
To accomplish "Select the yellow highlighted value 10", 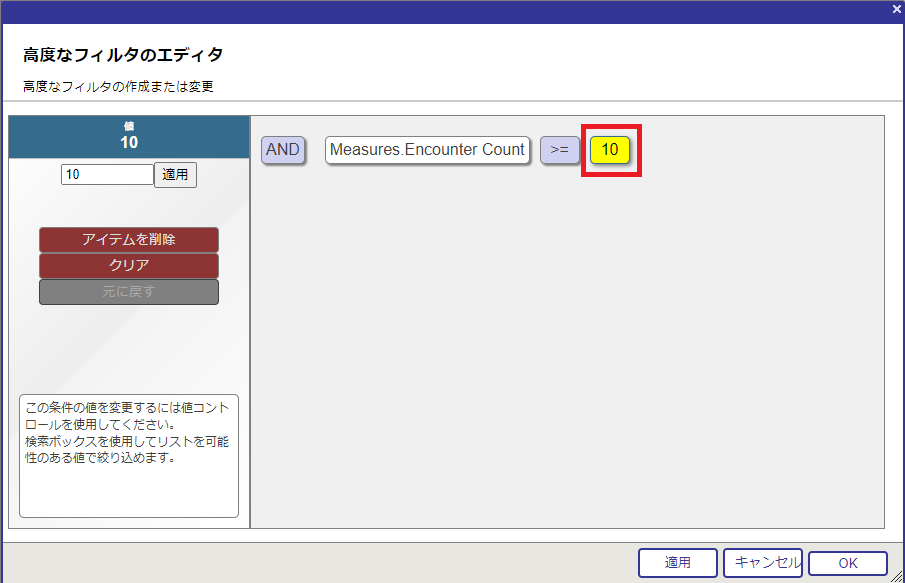I will tap(610, 150).
